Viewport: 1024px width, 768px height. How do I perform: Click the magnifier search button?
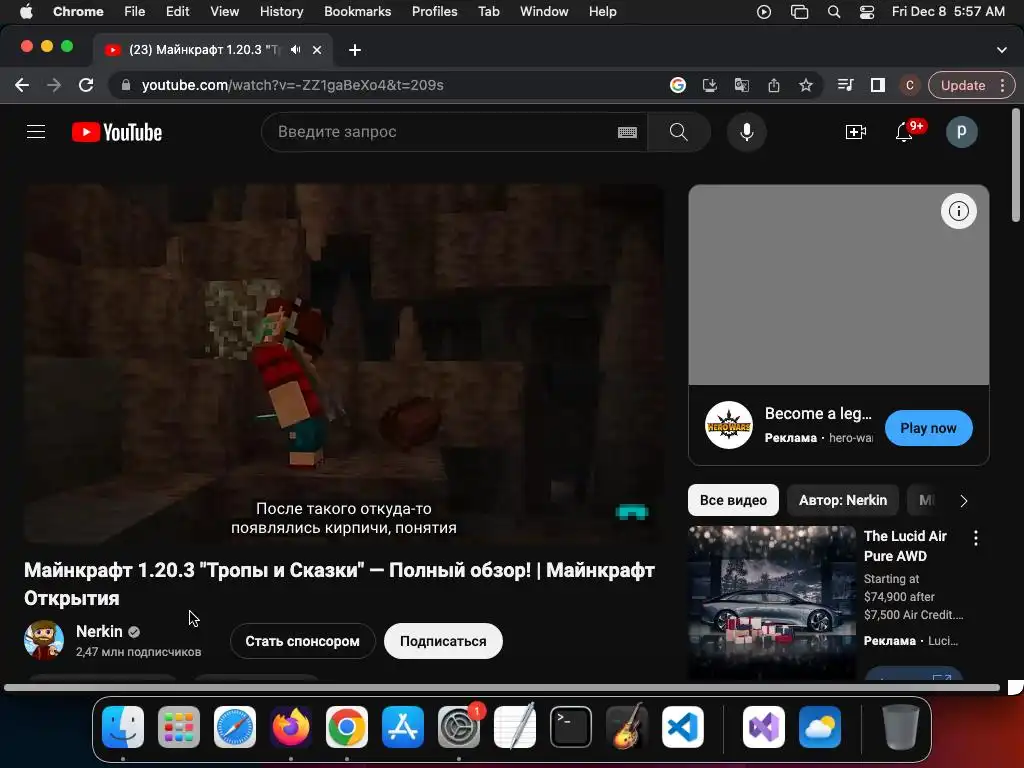[679, 132]
